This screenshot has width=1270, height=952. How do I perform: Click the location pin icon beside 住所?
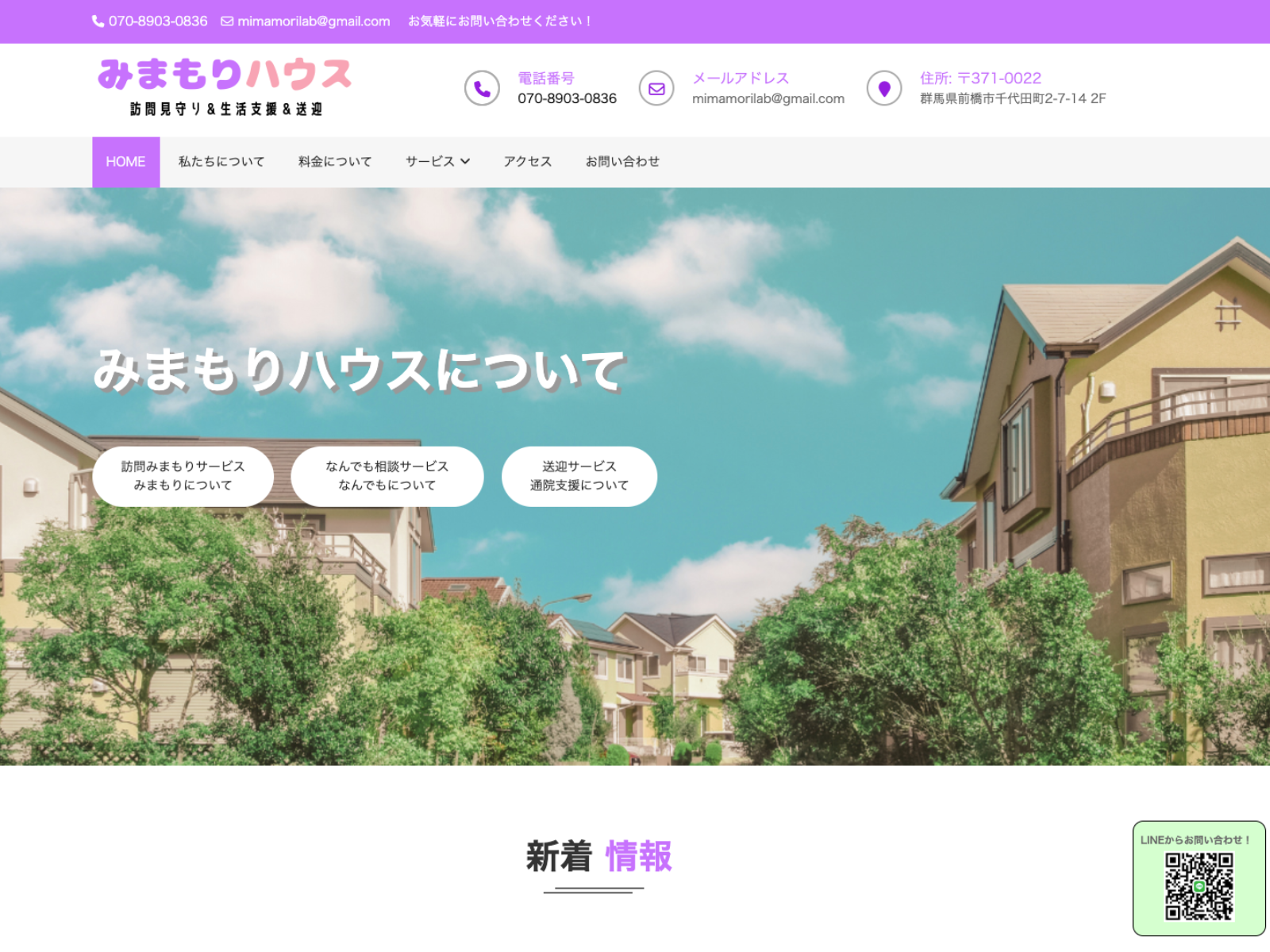885,88
